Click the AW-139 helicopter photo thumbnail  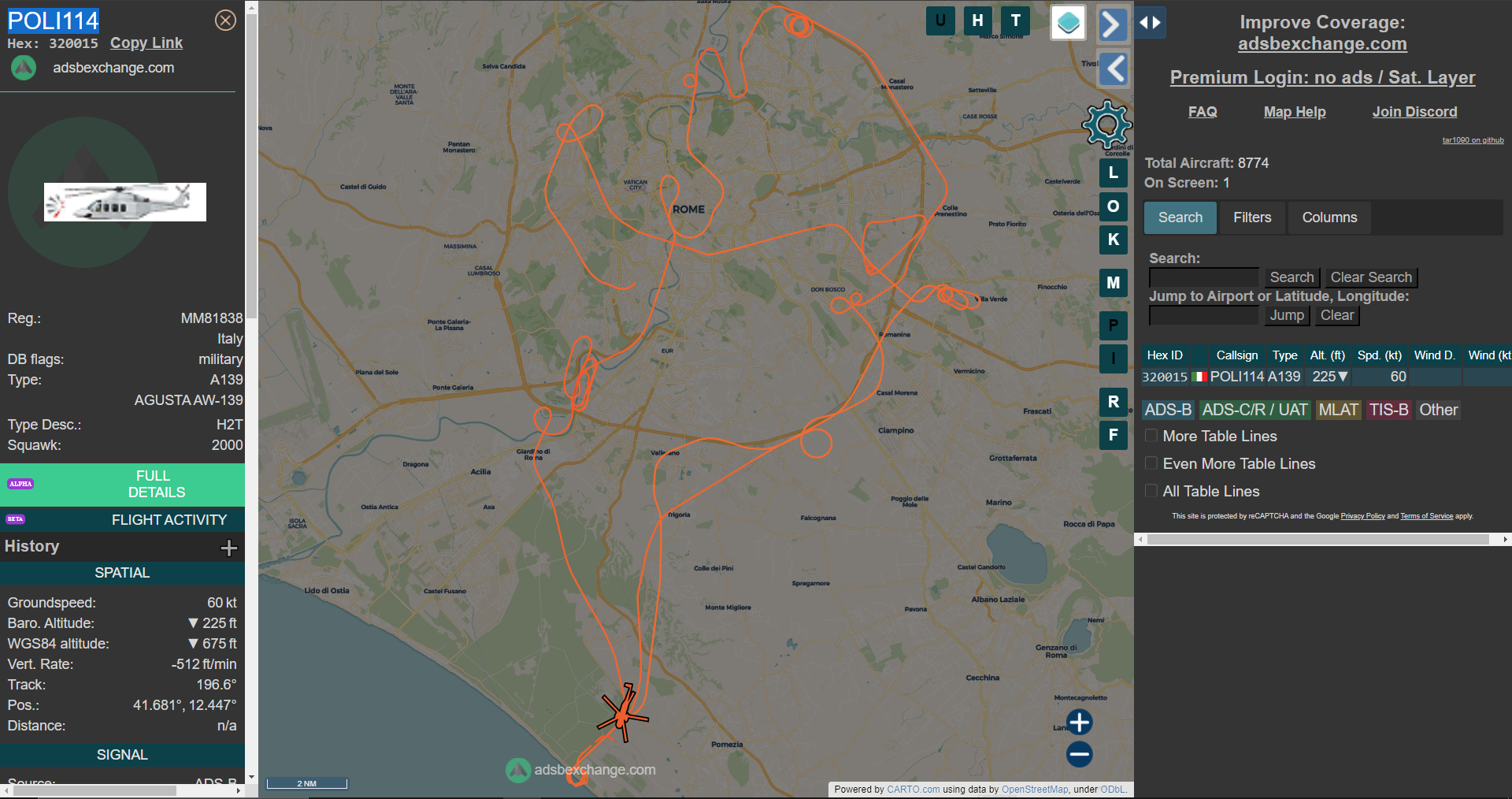[x=125, y=202]
